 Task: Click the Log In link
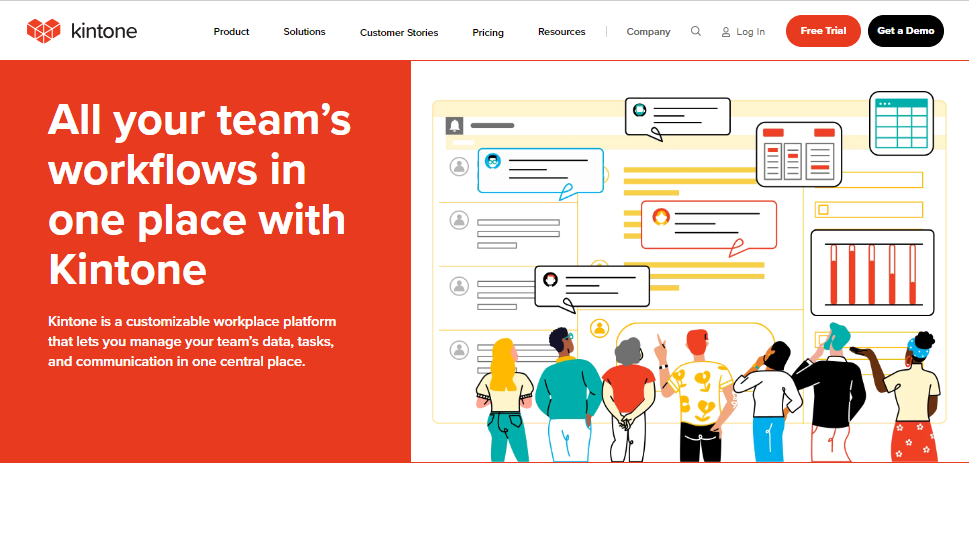tap(743, 32)
